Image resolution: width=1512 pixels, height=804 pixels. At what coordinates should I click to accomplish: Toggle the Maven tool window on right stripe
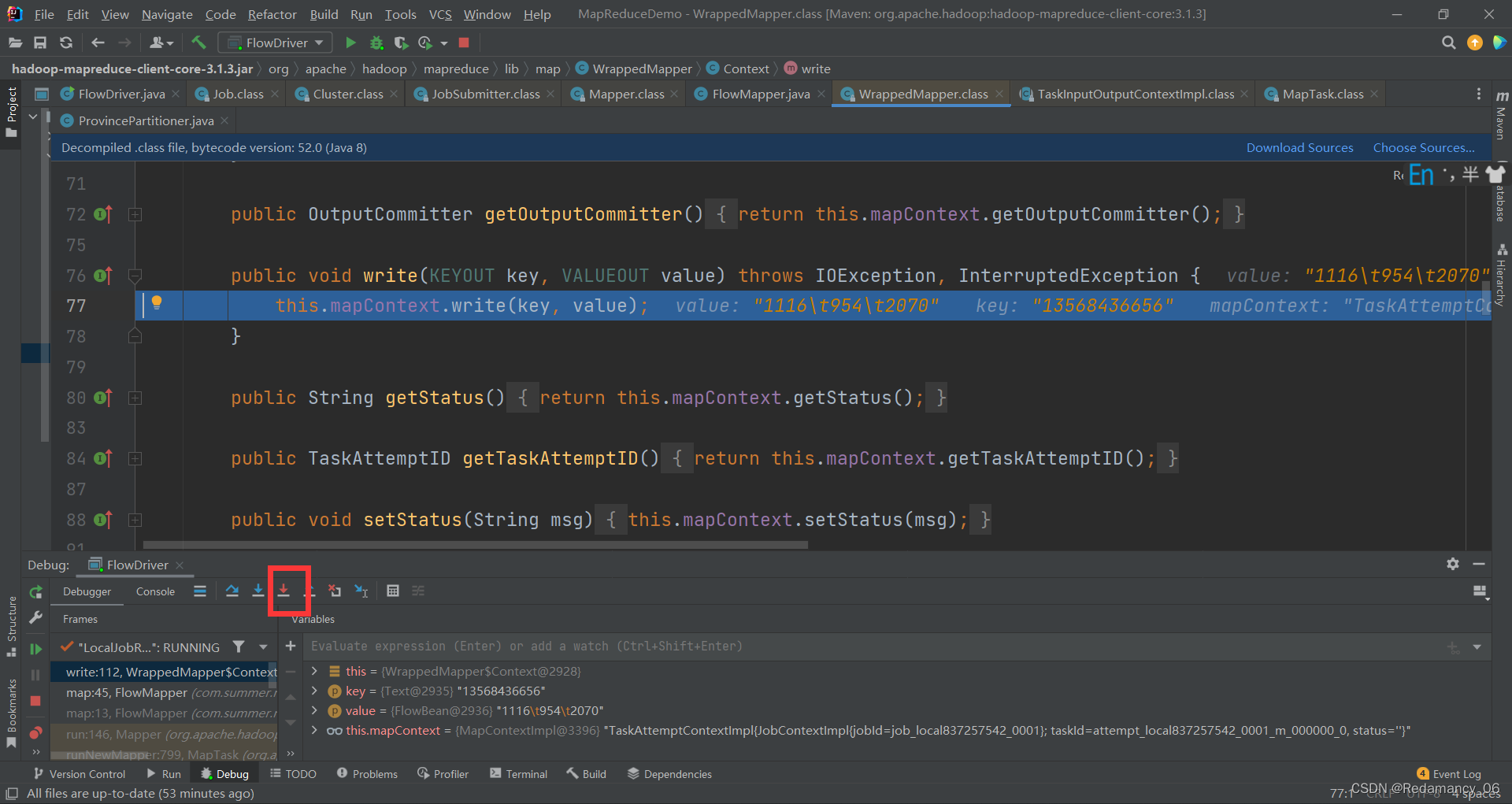1502,115
